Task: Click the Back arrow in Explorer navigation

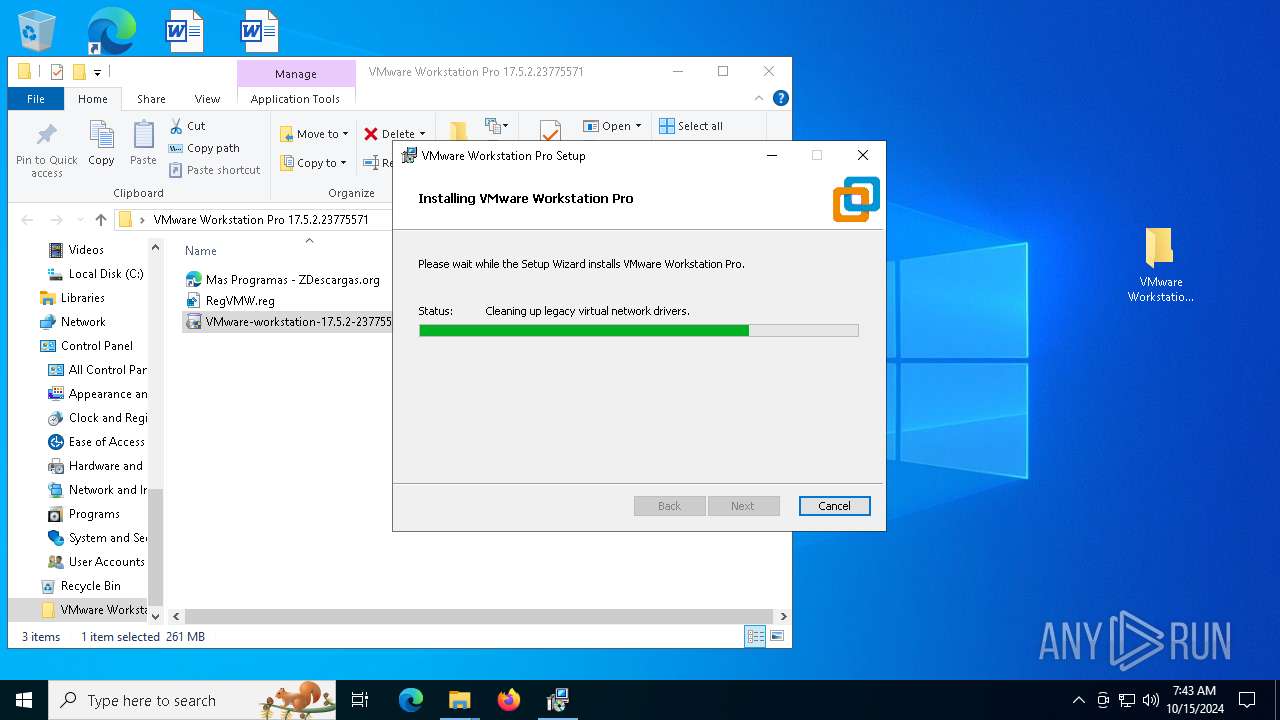Action: (27, 220)
